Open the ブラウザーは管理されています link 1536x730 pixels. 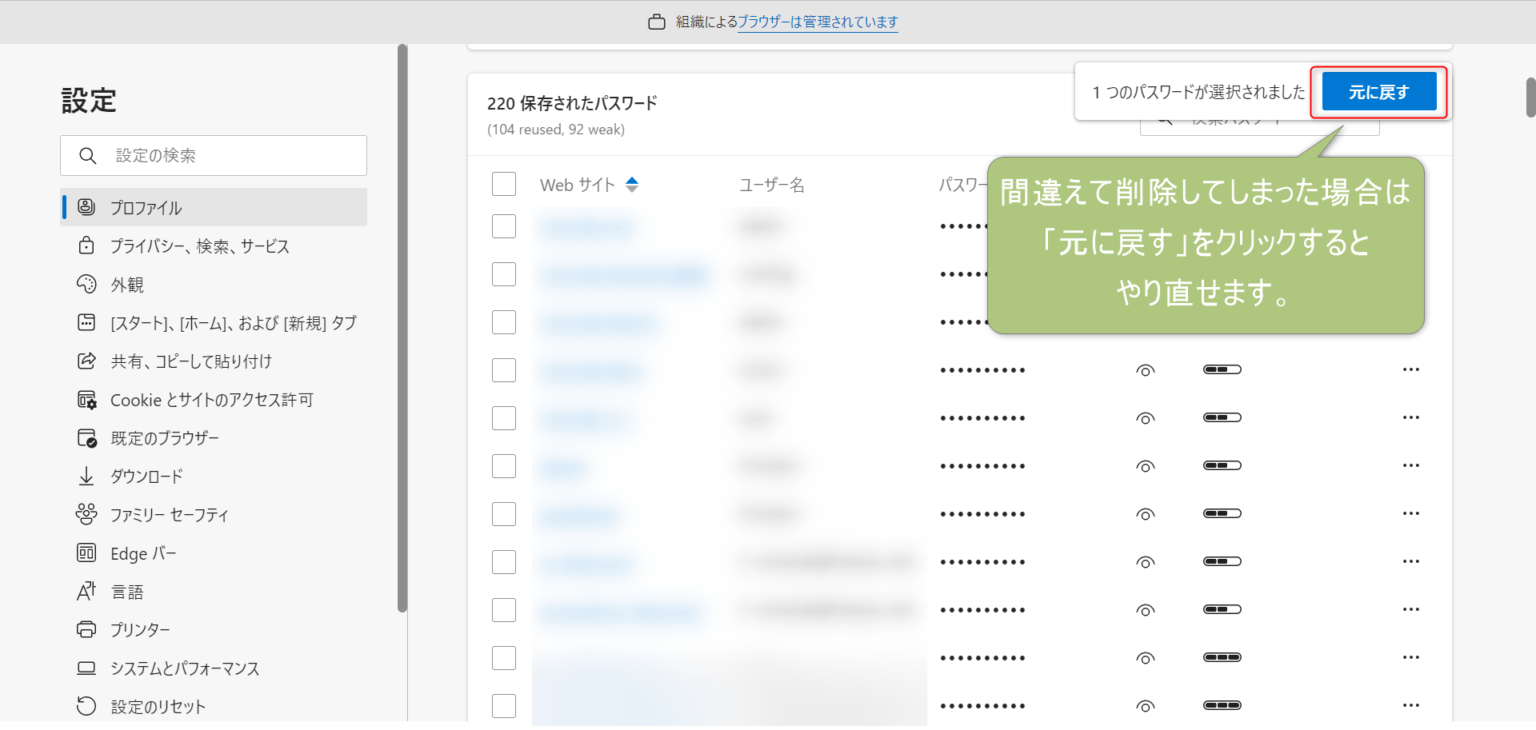click(817, 21)
